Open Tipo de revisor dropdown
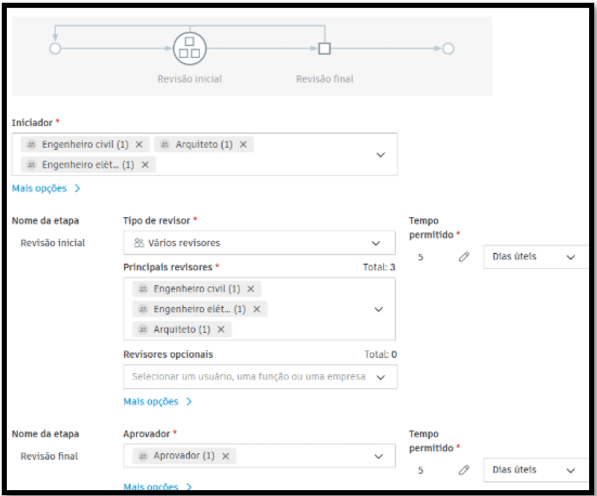The height and width of the screenshot is (496, 597). [259, 243]
